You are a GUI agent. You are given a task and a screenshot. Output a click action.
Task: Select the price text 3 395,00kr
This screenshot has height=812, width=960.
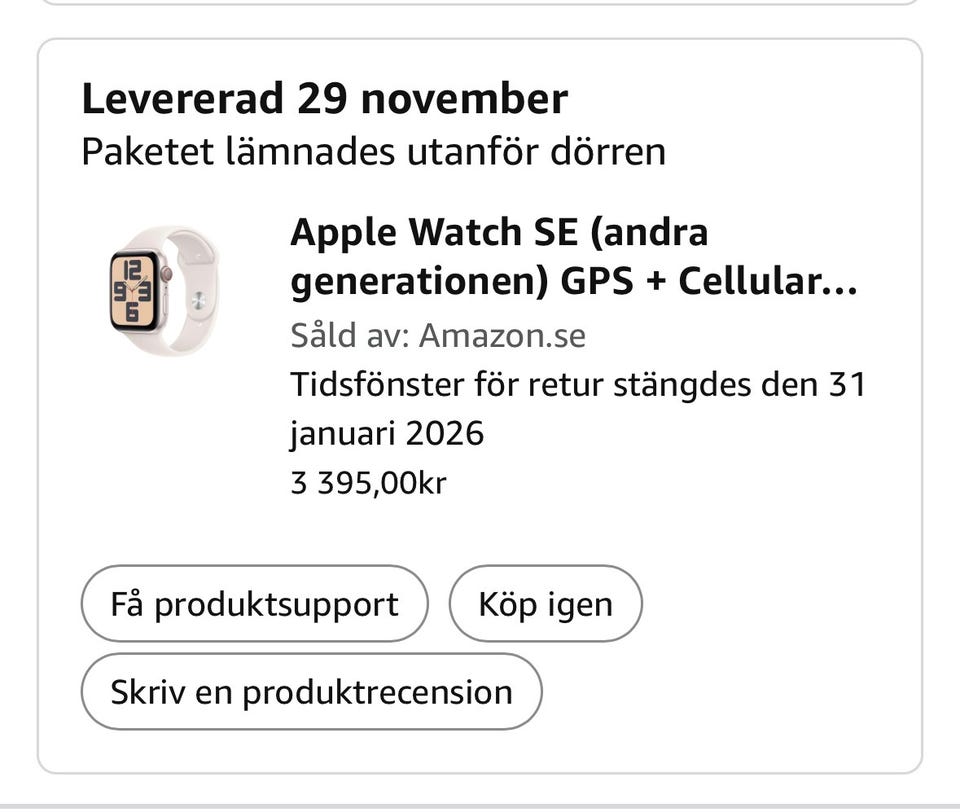pos(370,482)
